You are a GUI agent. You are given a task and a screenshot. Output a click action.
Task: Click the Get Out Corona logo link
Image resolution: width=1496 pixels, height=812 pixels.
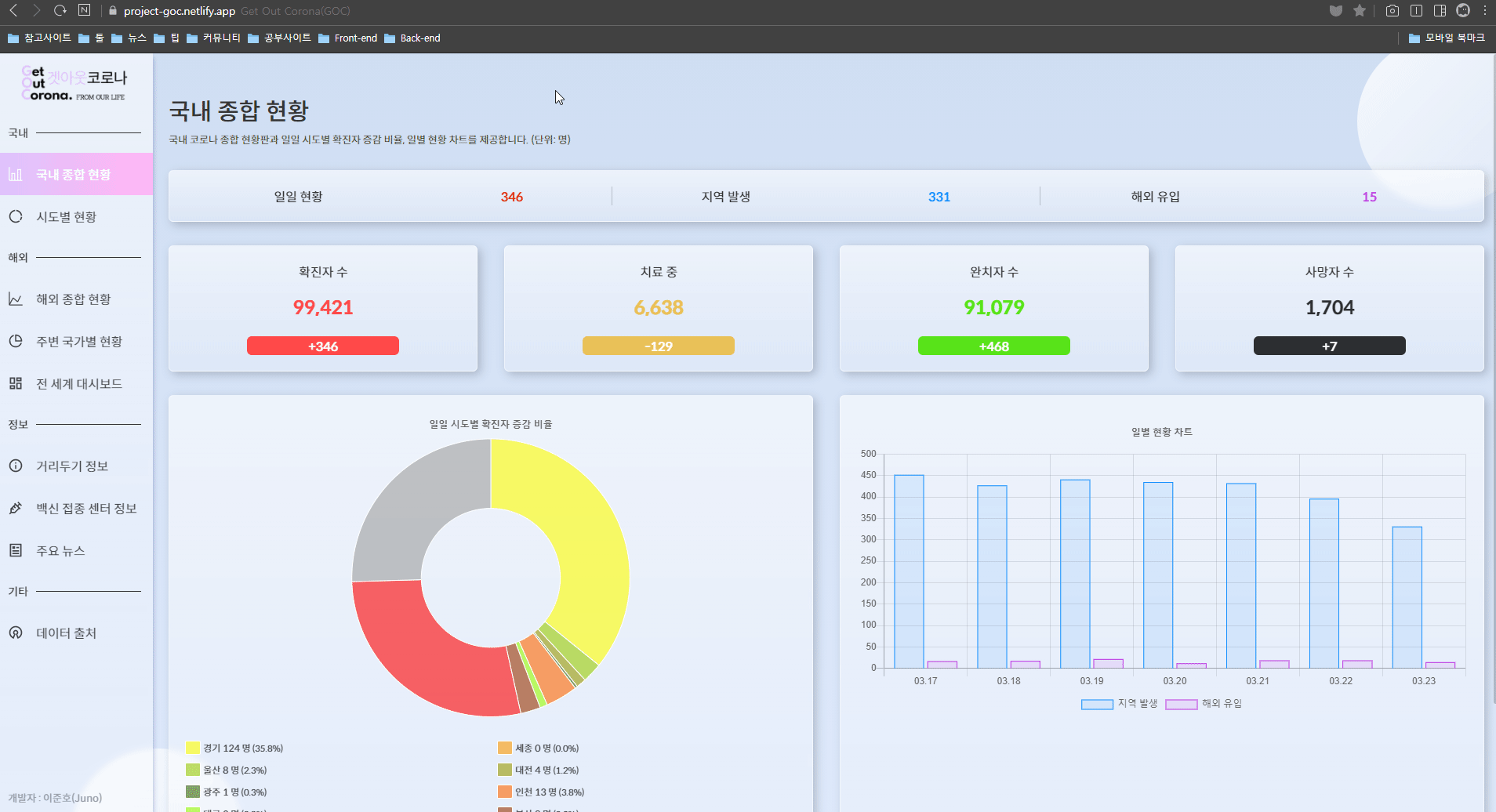[x=74, y=83]
